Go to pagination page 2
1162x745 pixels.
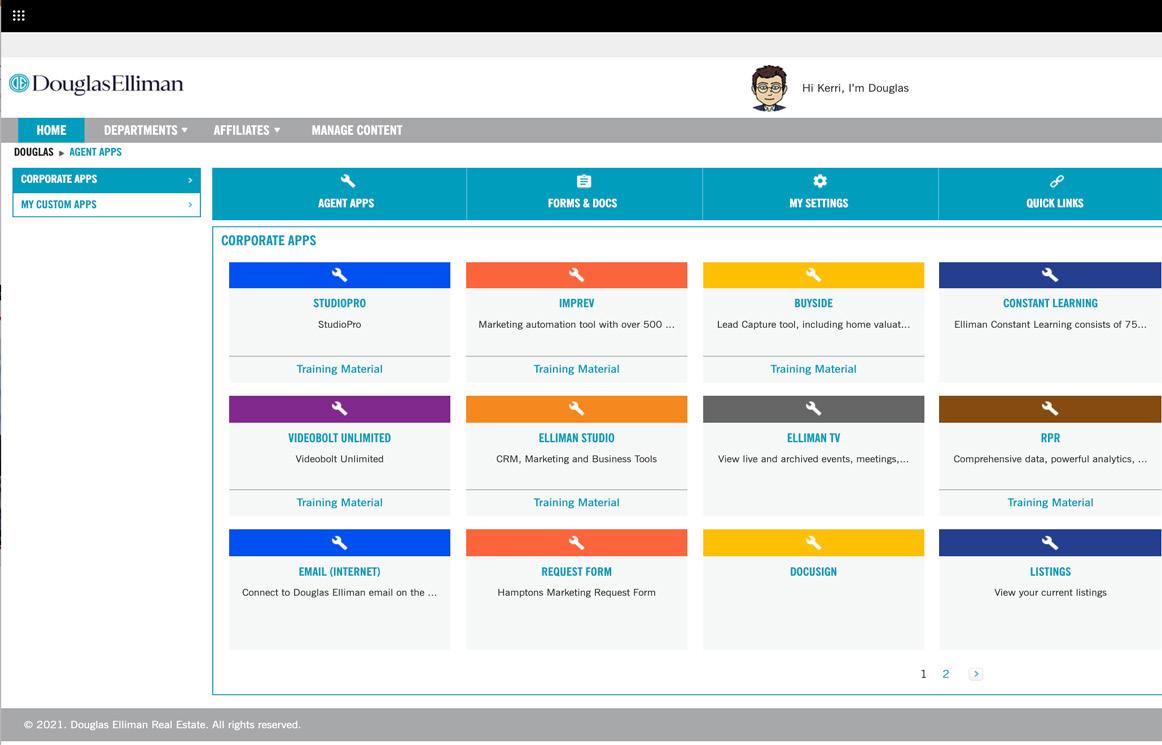946,674
